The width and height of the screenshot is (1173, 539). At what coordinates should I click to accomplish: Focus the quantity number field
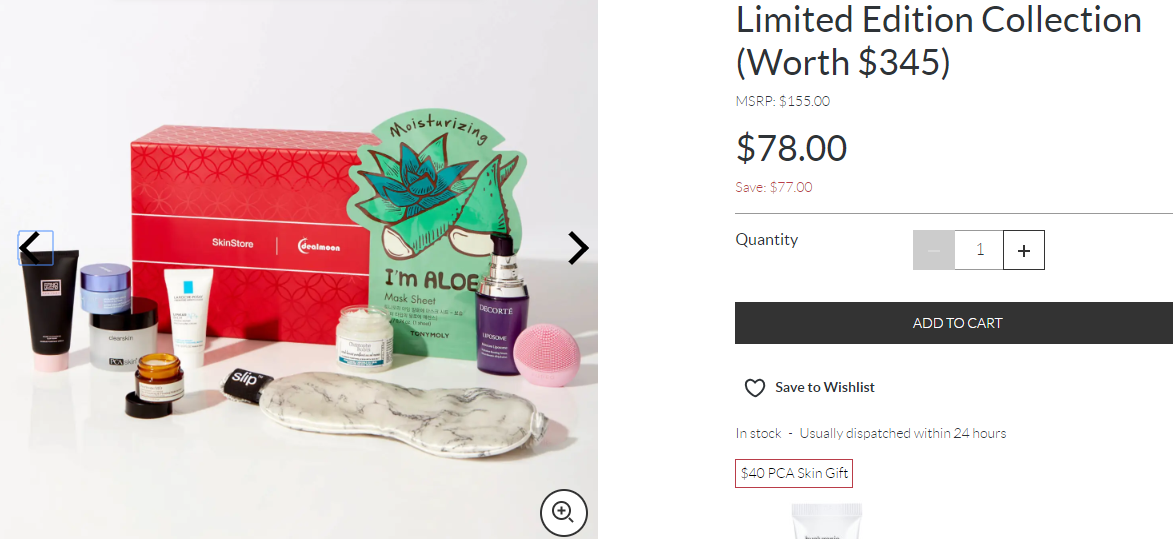click(979, 250)
